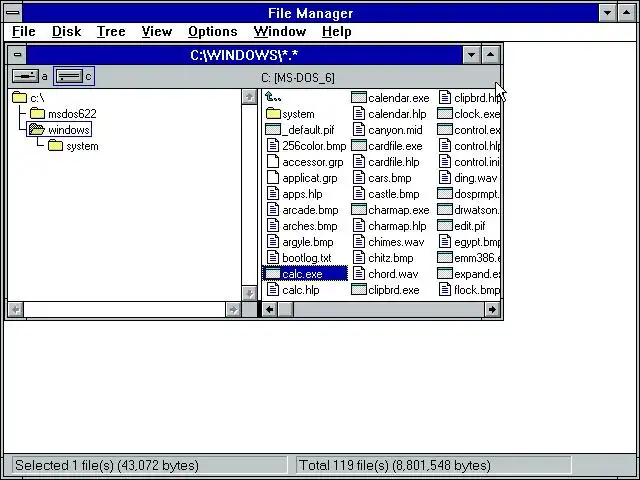Open C:\WINDOWS child window control menu
This screenshot has width=640, height=480.
tap(17, 55)
